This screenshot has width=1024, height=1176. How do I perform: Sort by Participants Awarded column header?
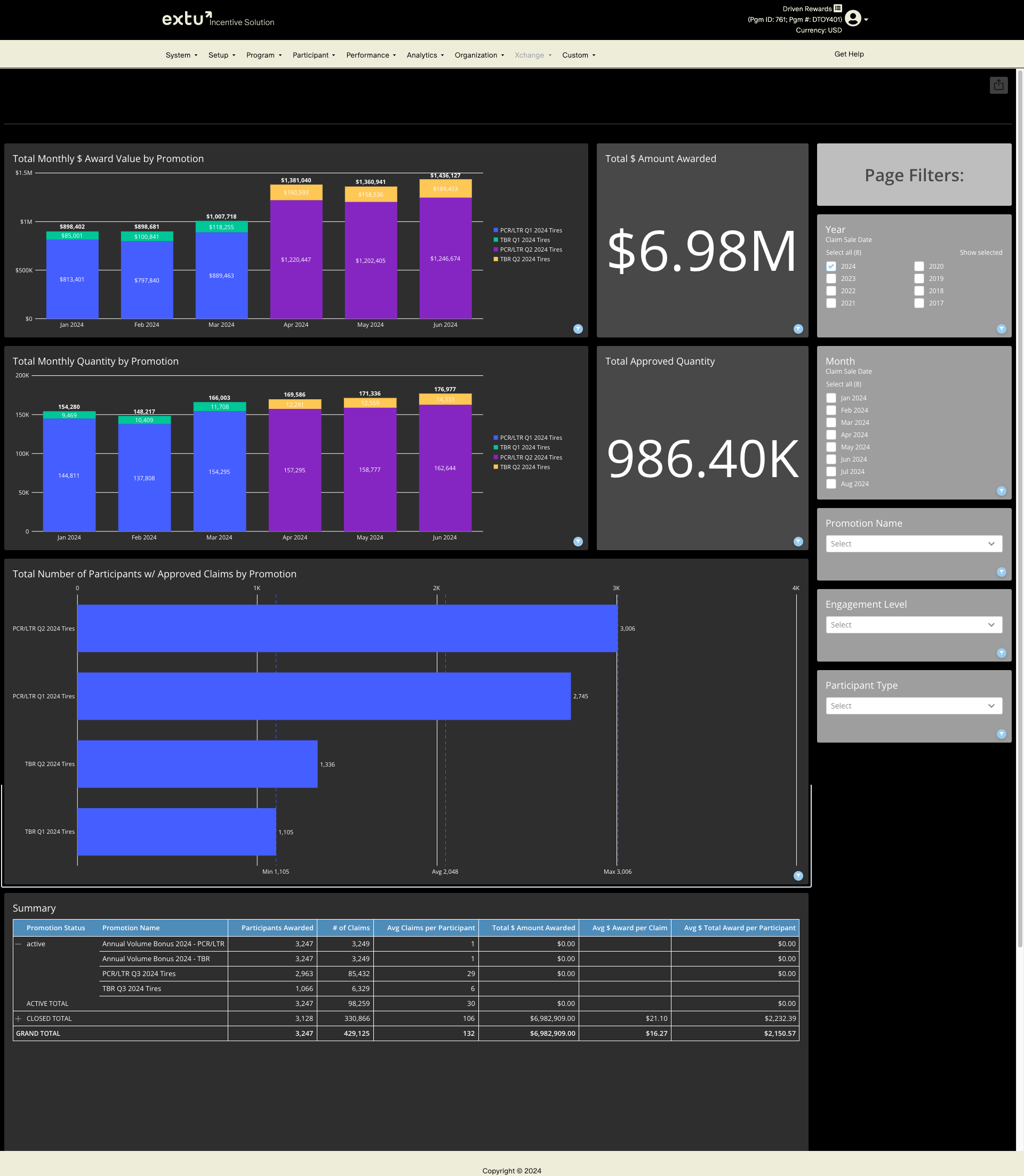coord(273,928)
